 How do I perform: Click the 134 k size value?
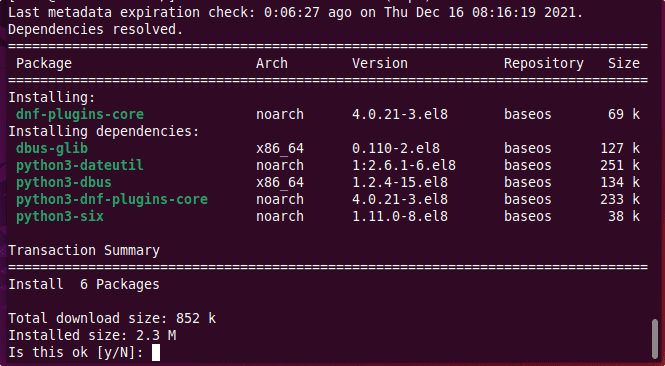tap(620, 182)
